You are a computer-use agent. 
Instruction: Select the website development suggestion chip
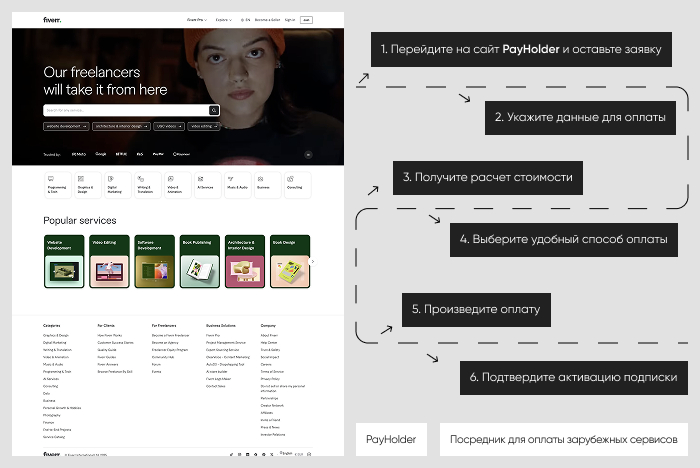[x=66, y=126]
